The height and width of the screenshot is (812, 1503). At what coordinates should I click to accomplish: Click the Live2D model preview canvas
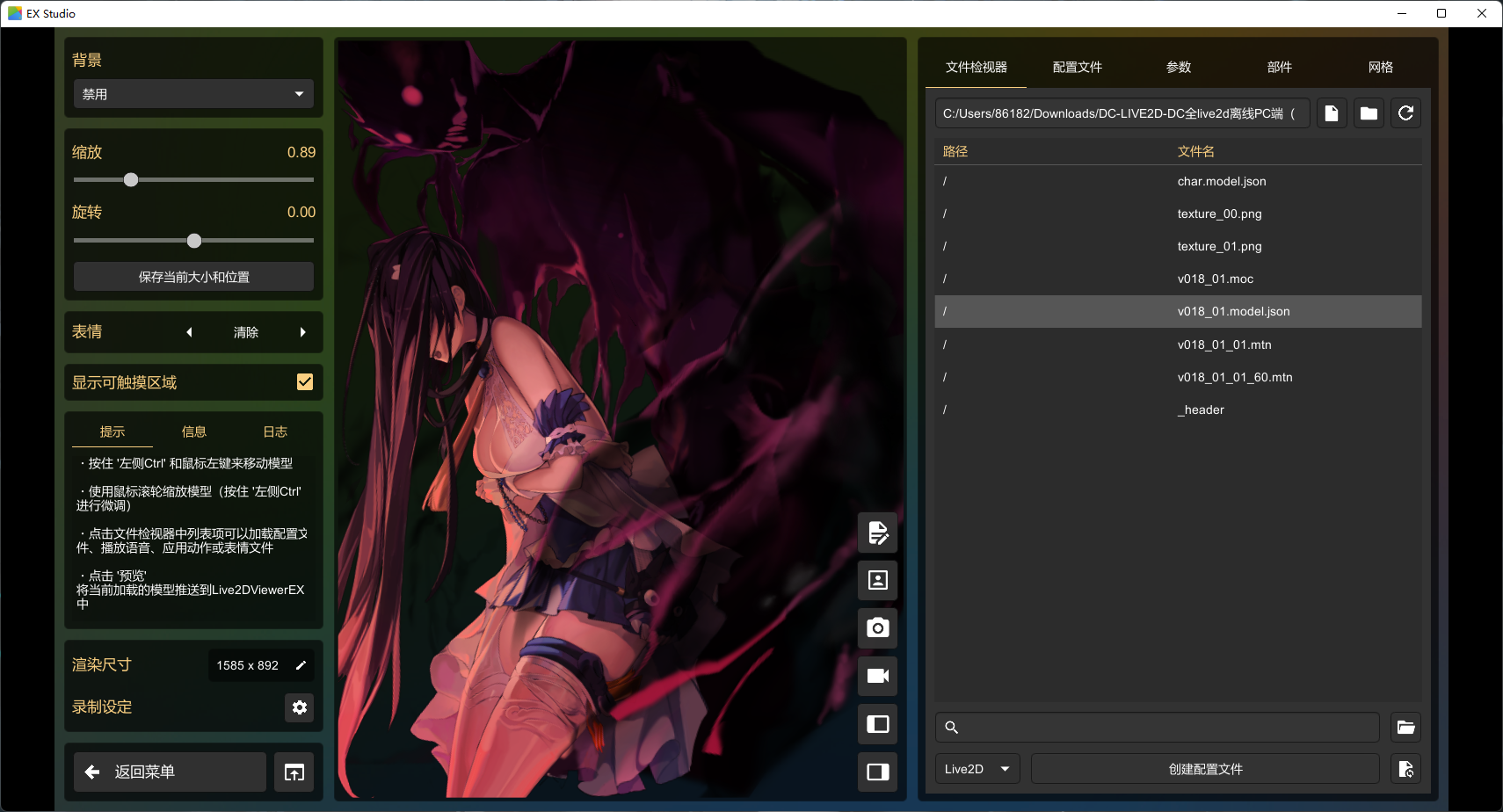coord(620,418)
